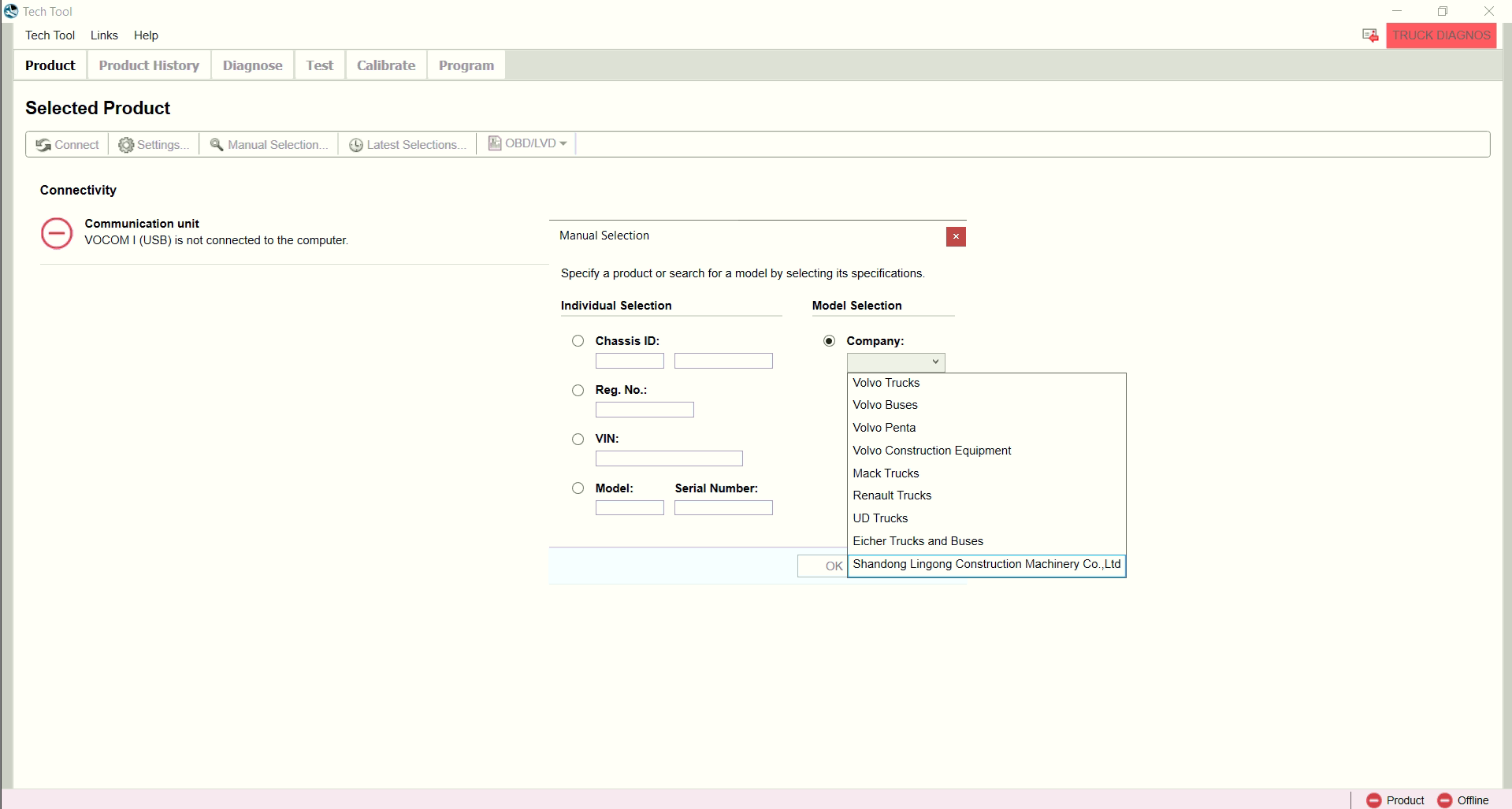Click 'VOCOM I (USB) is not connected' message
The height and width of the screenshot is (809, 1512).
[216, 240]
